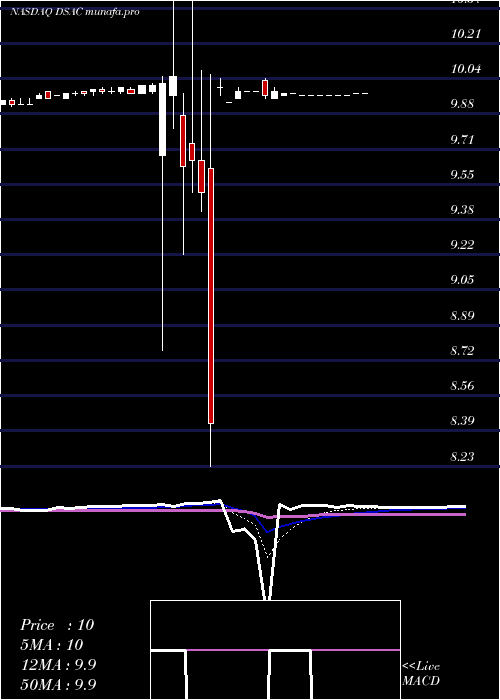
Task: Click the '12MA : 9.9' readout
Action: pyautogui.click(x=58, y=665)
